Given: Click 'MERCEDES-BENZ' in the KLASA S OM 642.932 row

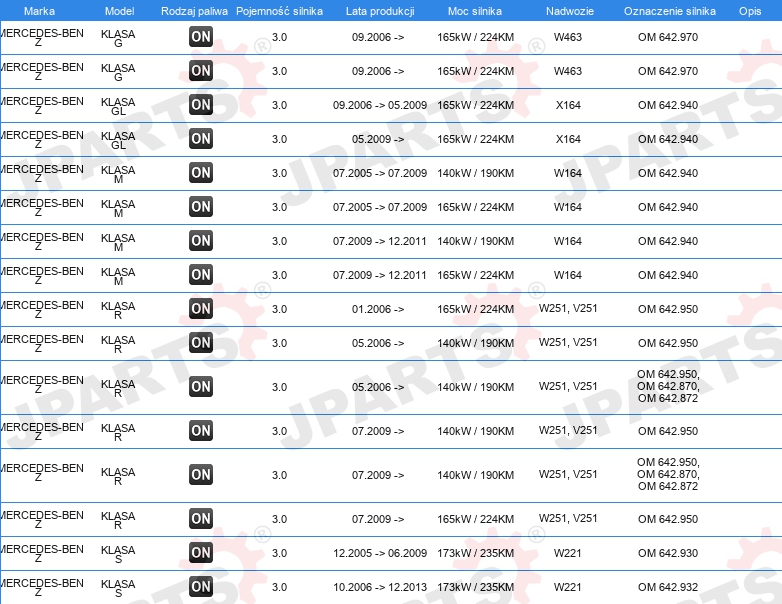Looking at the screenshot, I should click(42, 588).
